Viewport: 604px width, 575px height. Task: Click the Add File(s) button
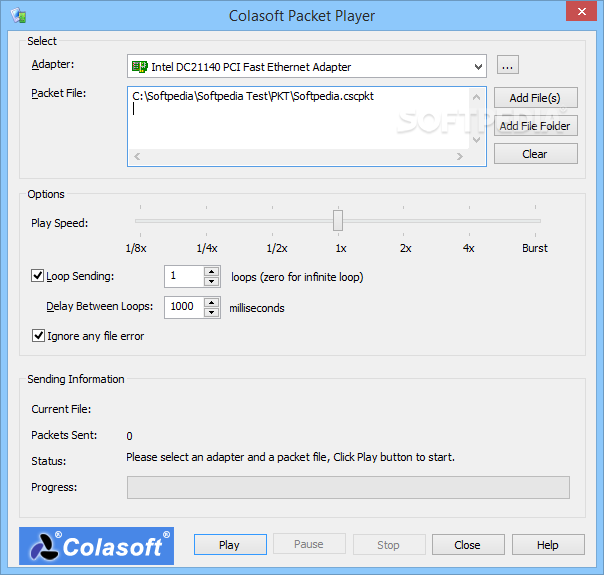pyautogui.click(x=535, y=98)
